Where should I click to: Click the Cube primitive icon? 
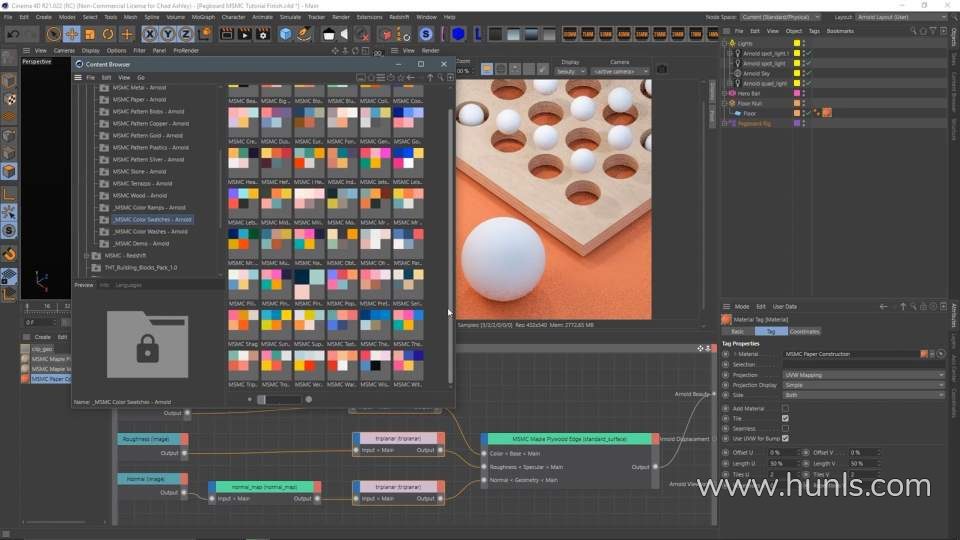point(286,34)
